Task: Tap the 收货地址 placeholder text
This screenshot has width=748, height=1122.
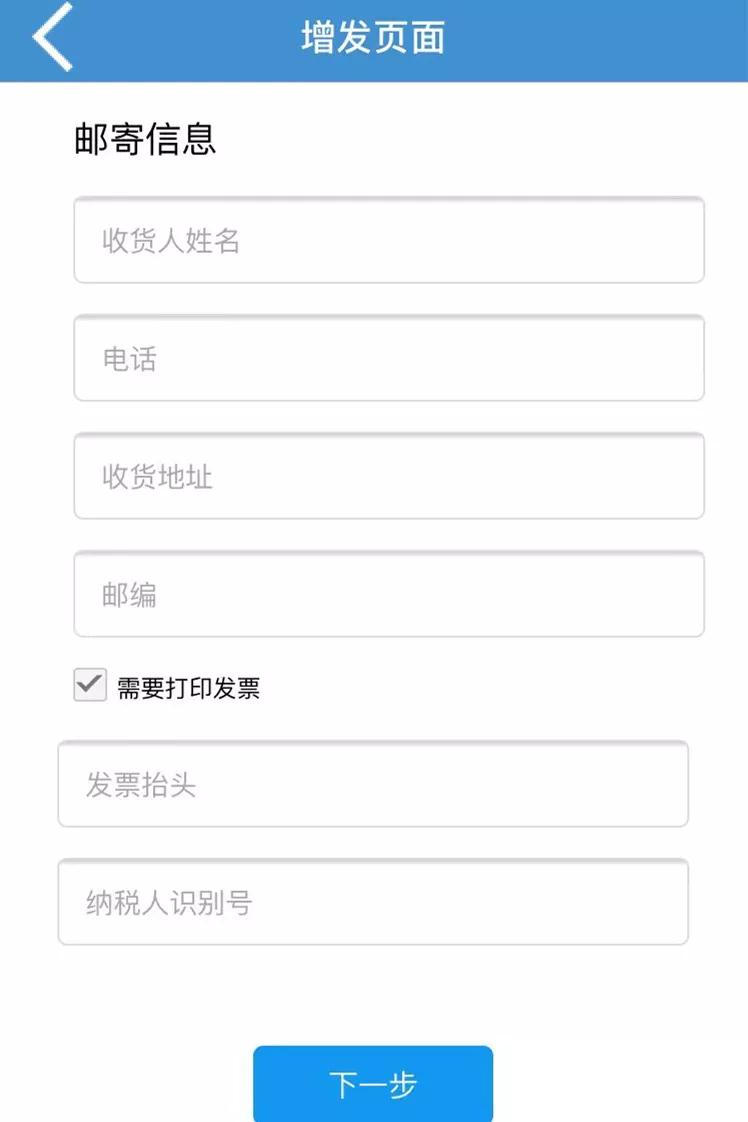Action: pyautogui.click(x=157, y=477)
